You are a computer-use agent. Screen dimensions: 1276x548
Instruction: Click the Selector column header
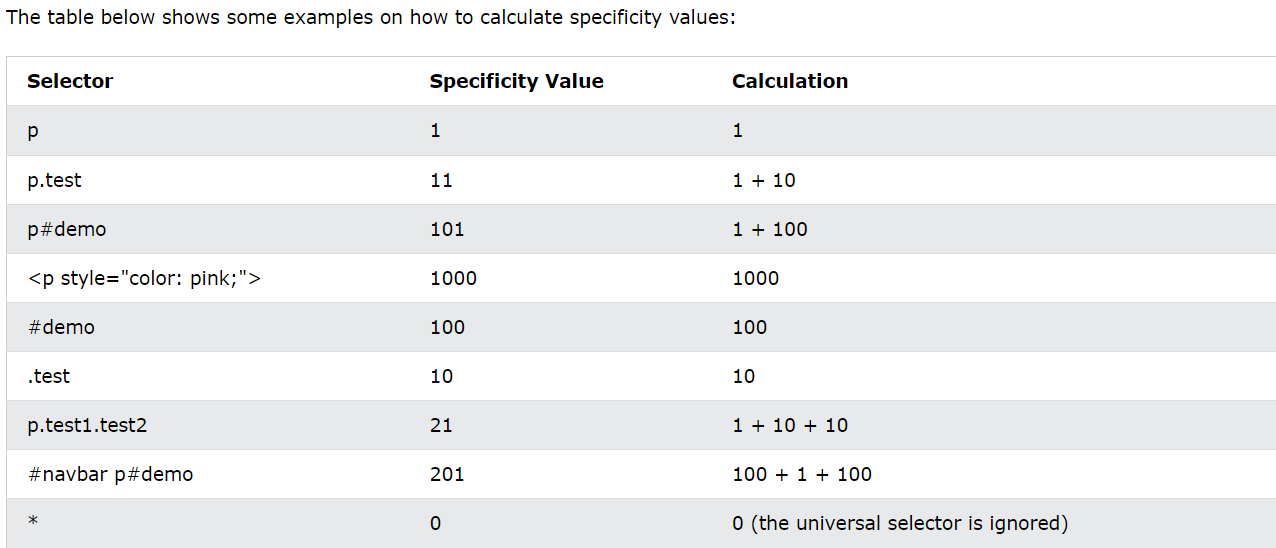70,82
